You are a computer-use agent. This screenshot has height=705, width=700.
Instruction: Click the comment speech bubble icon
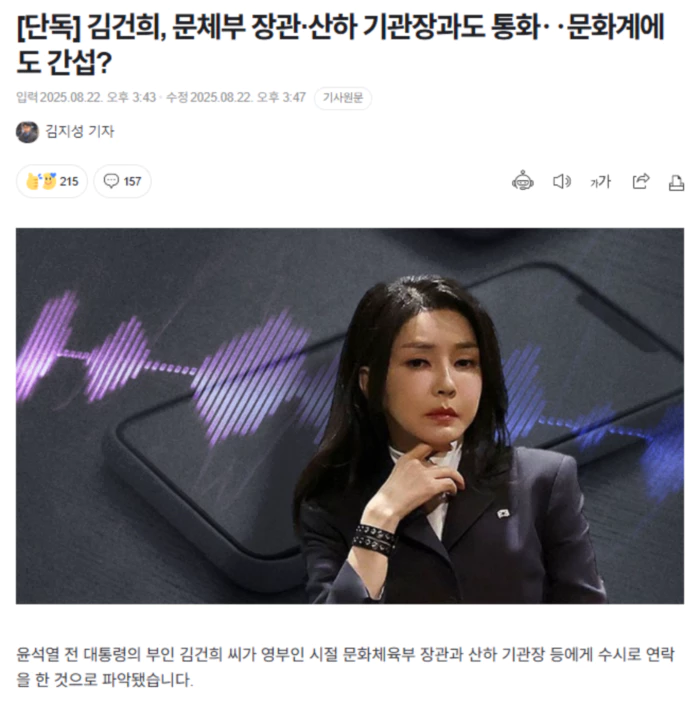(x=111, y=181)
